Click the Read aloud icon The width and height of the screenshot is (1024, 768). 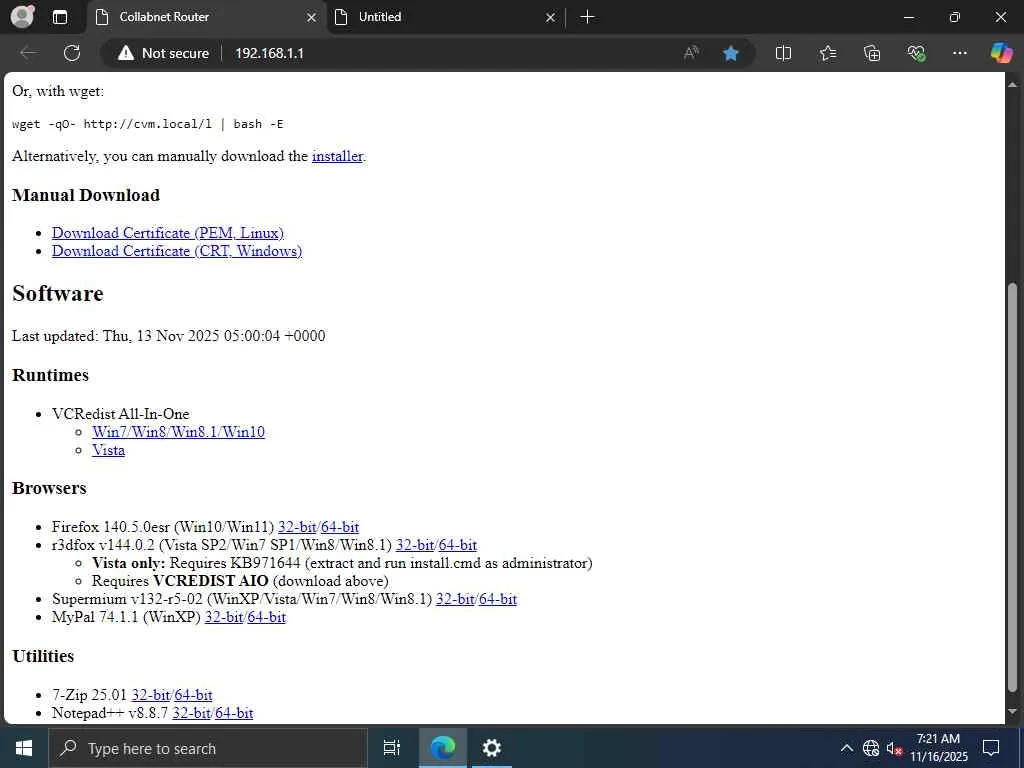pyautogui.click(x=691, y=53)
